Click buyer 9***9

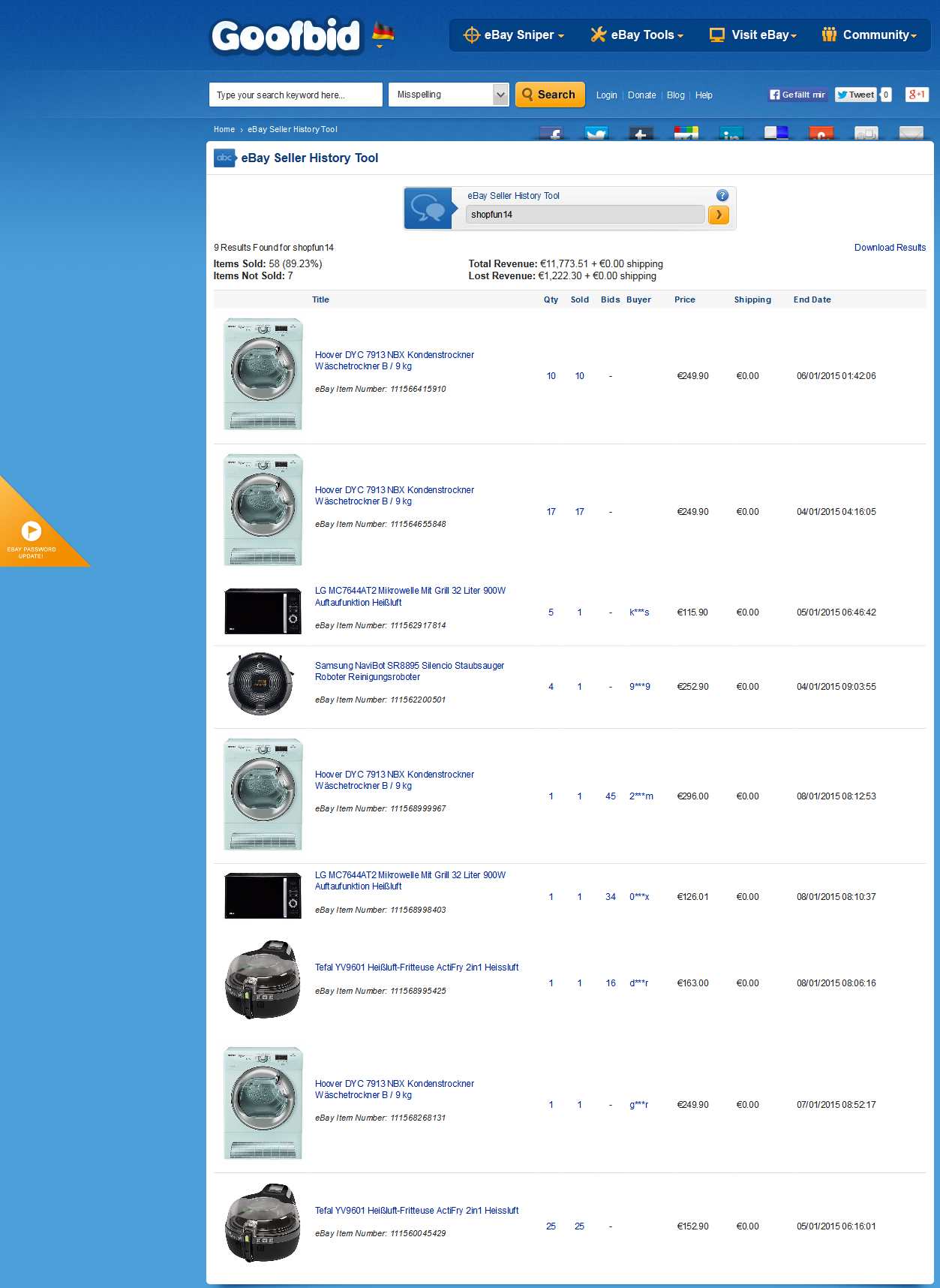click(640, 687)
